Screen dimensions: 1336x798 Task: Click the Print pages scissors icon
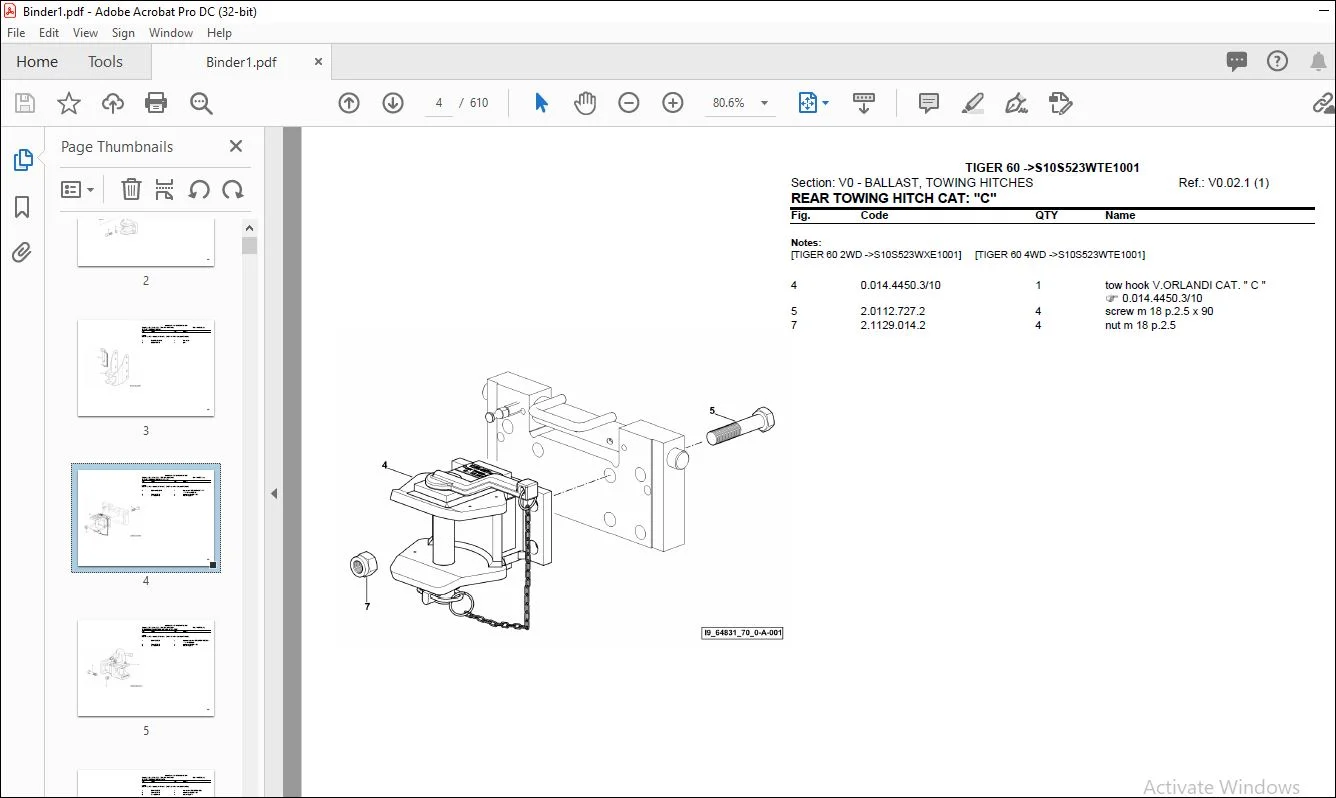(165, 189)
